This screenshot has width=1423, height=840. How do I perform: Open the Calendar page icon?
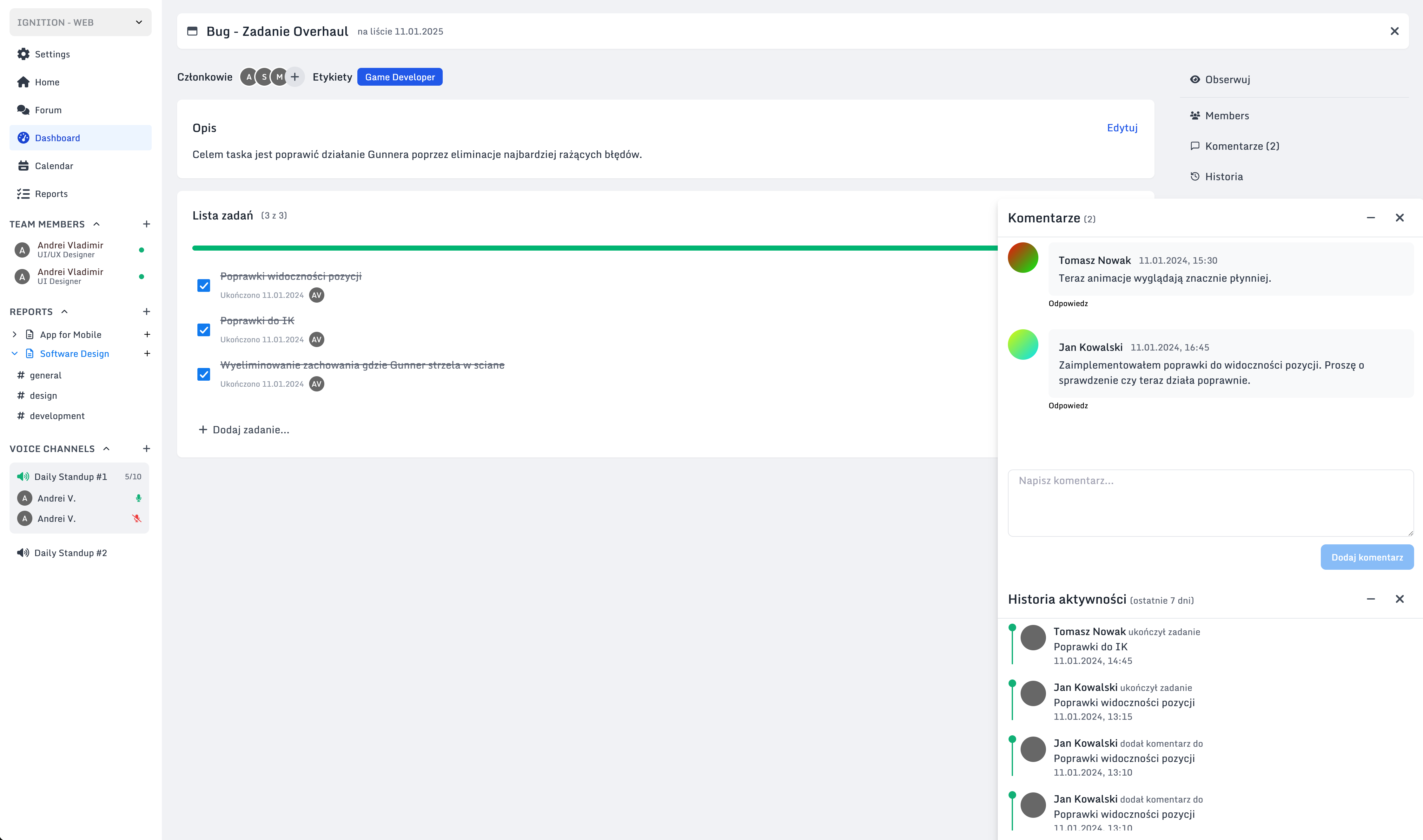tap(23, 166)
